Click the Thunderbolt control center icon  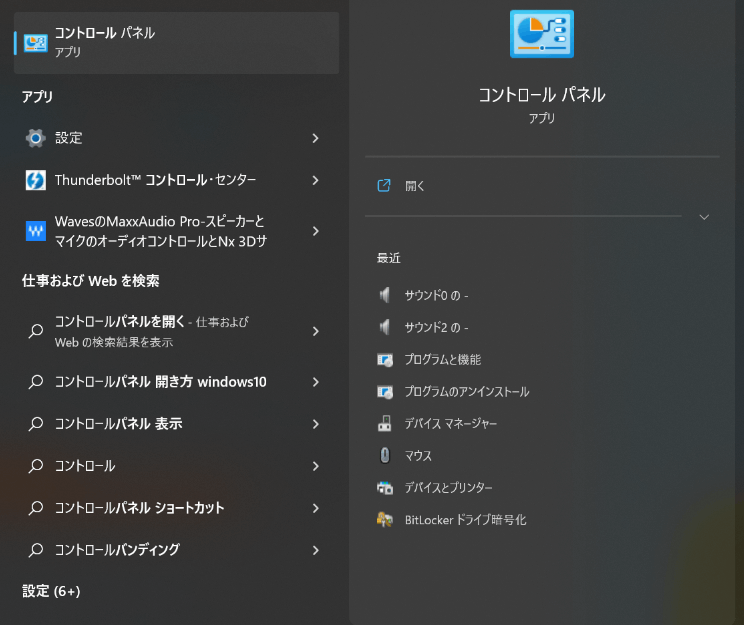point(36,180)
